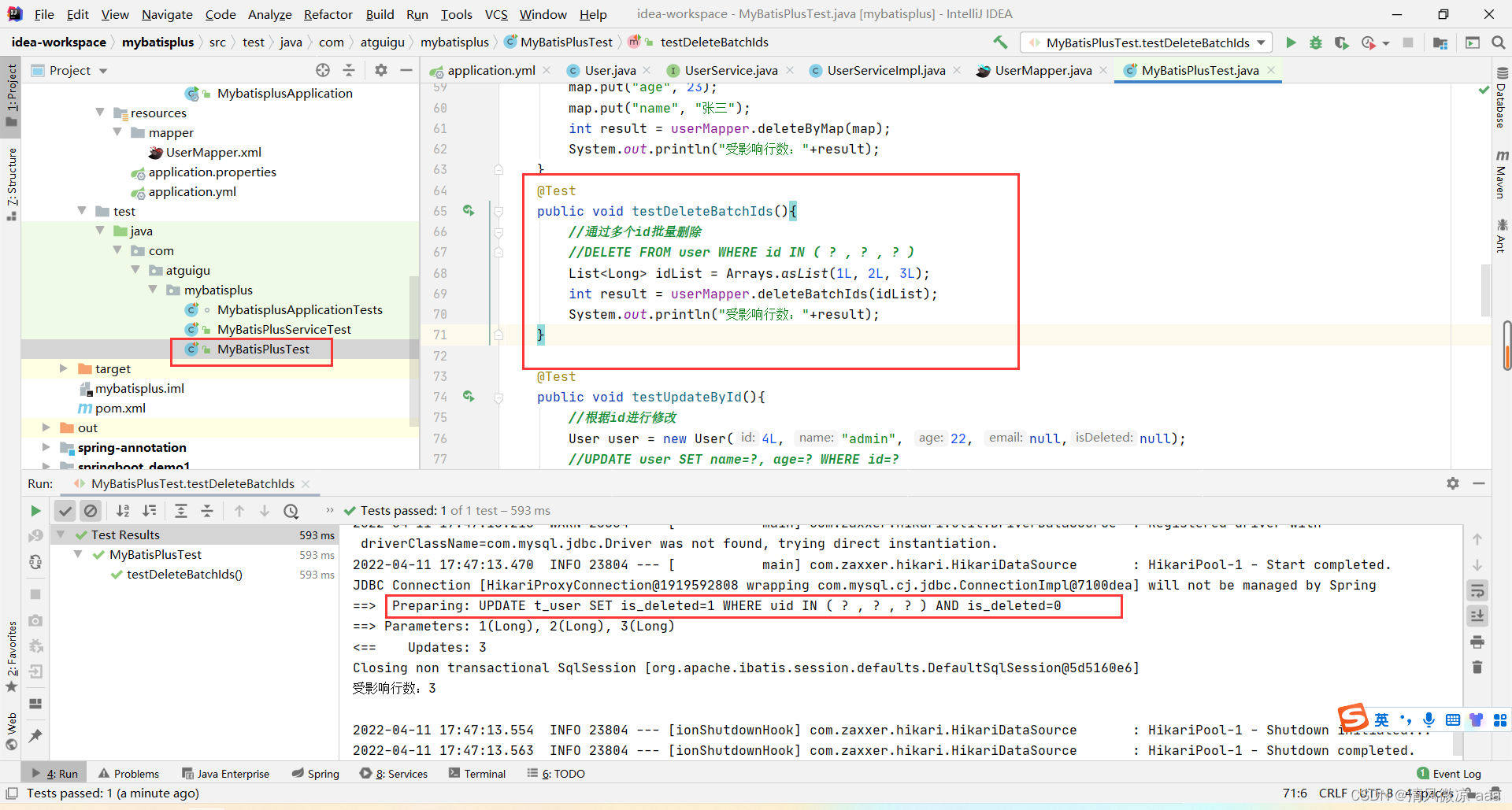This screenshot has height=810, width=1512.
Task: Click the green Debug bug icon
Action: pos(1316,43)
